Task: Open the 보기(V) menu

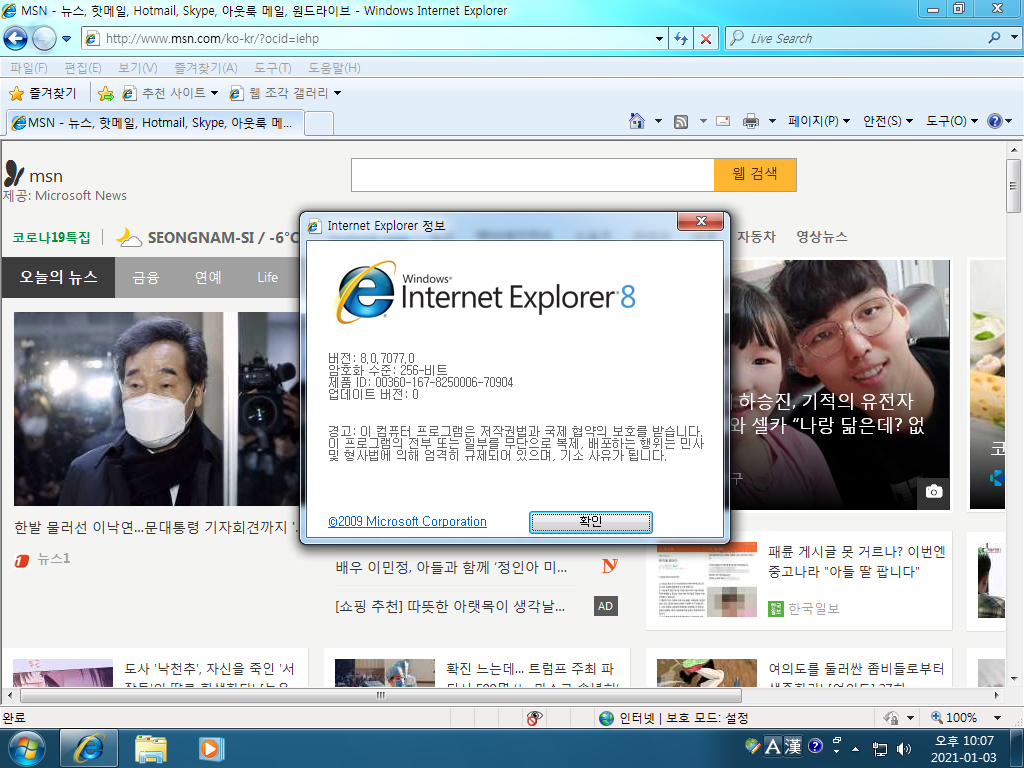Action: tap(137, 68)
